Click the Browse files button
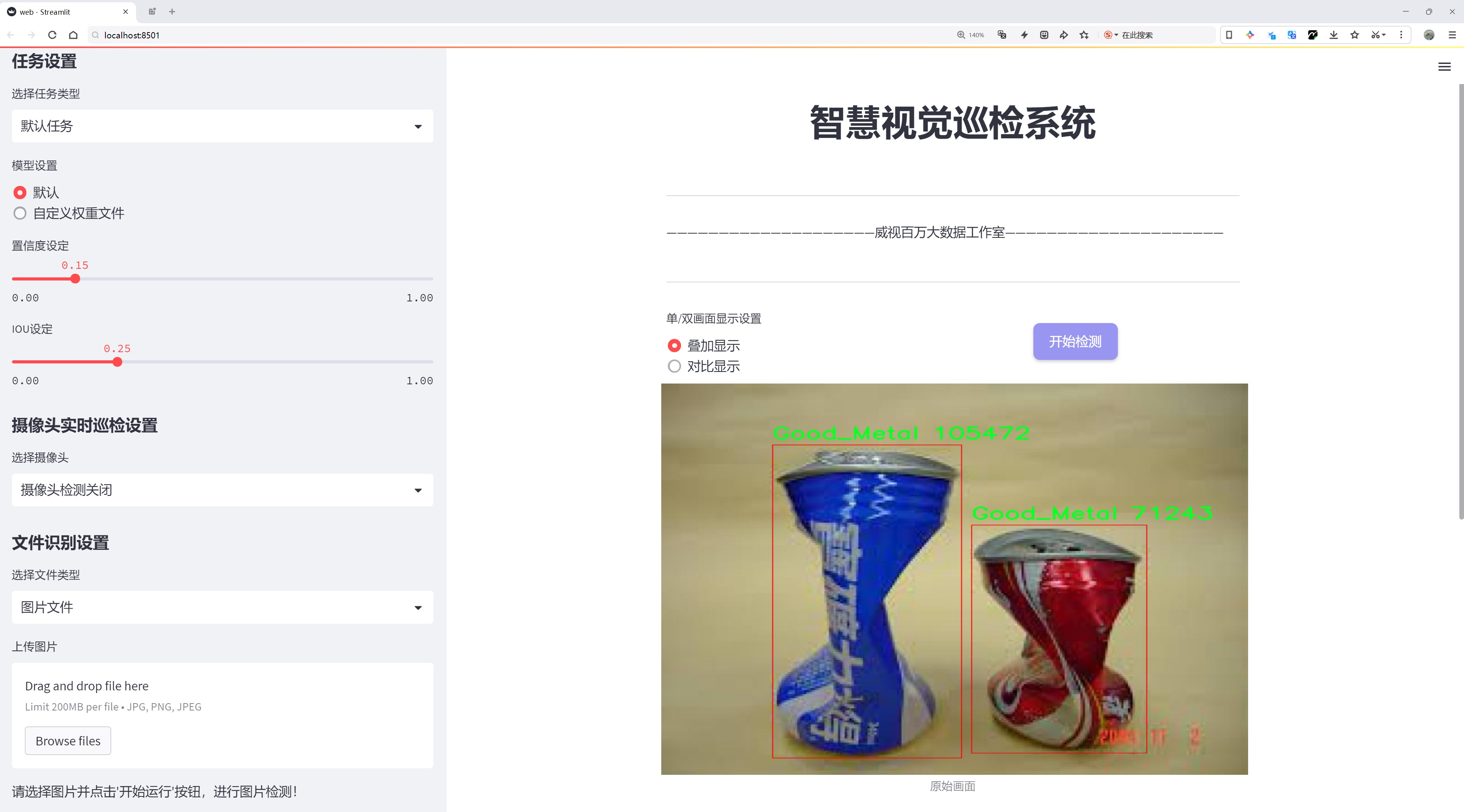The image size is (1464, 812). [67, 741]
